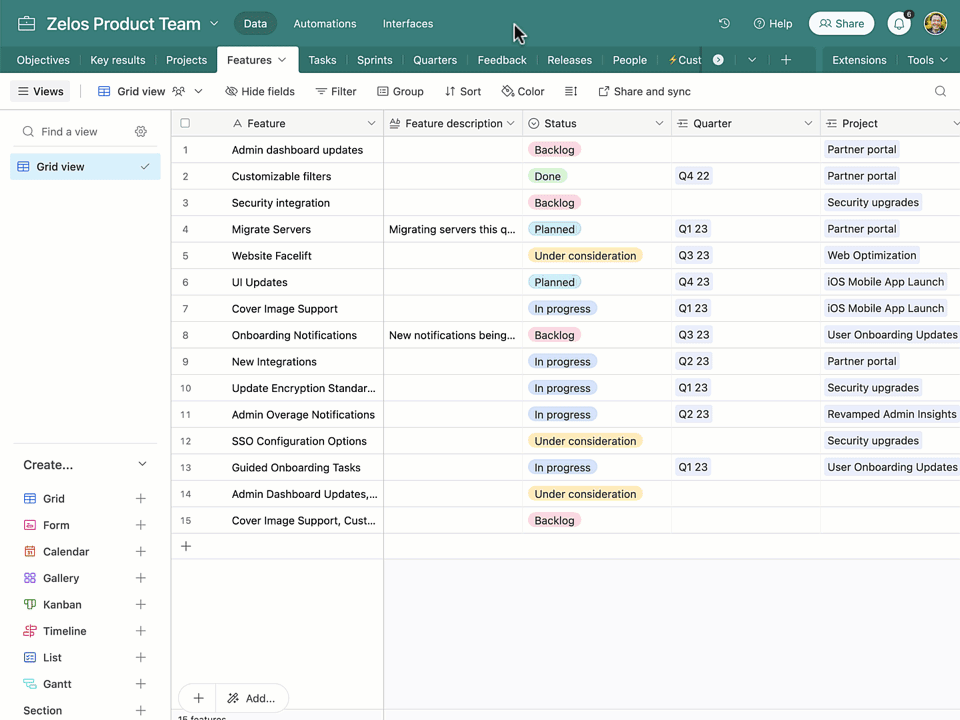This screenshot has height=720, width=960.
Task: Open the Sort menu
Action: coord(462,91)
